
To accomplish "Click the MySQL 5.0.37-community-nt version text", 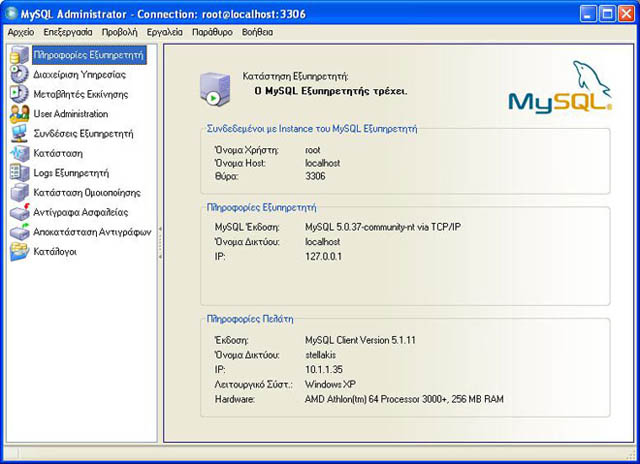I will tap(383, 227).
